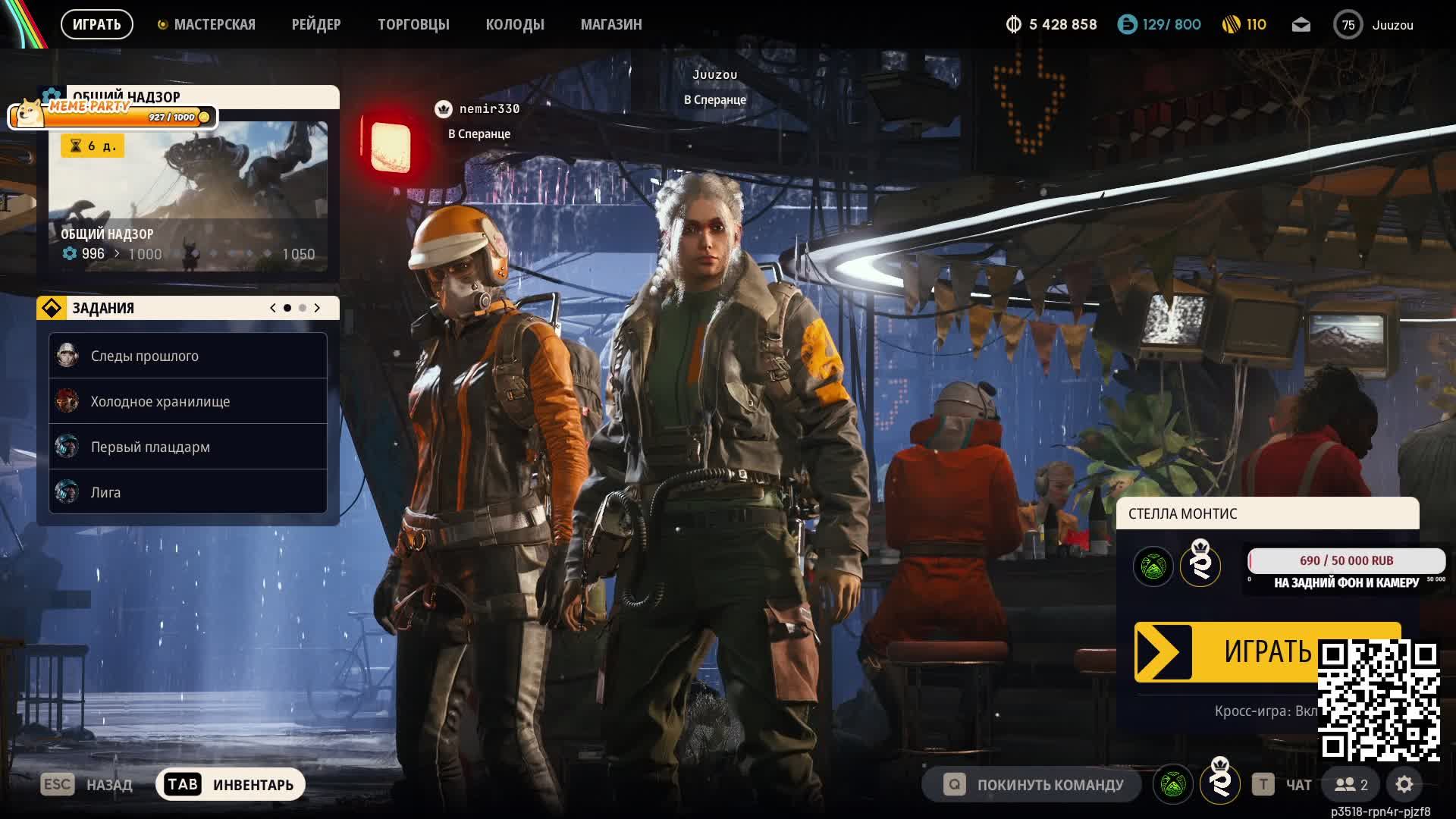Open the settings gear icon
This screenshot has width=1456, height=819.
point(1404,784)
